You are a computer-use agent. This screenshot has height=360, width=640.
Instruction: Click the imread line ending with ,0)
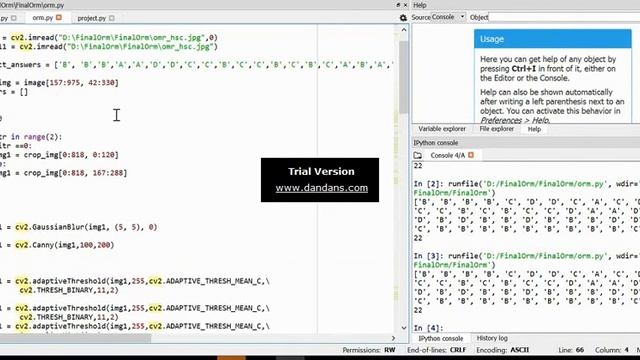tap(109, 37)
